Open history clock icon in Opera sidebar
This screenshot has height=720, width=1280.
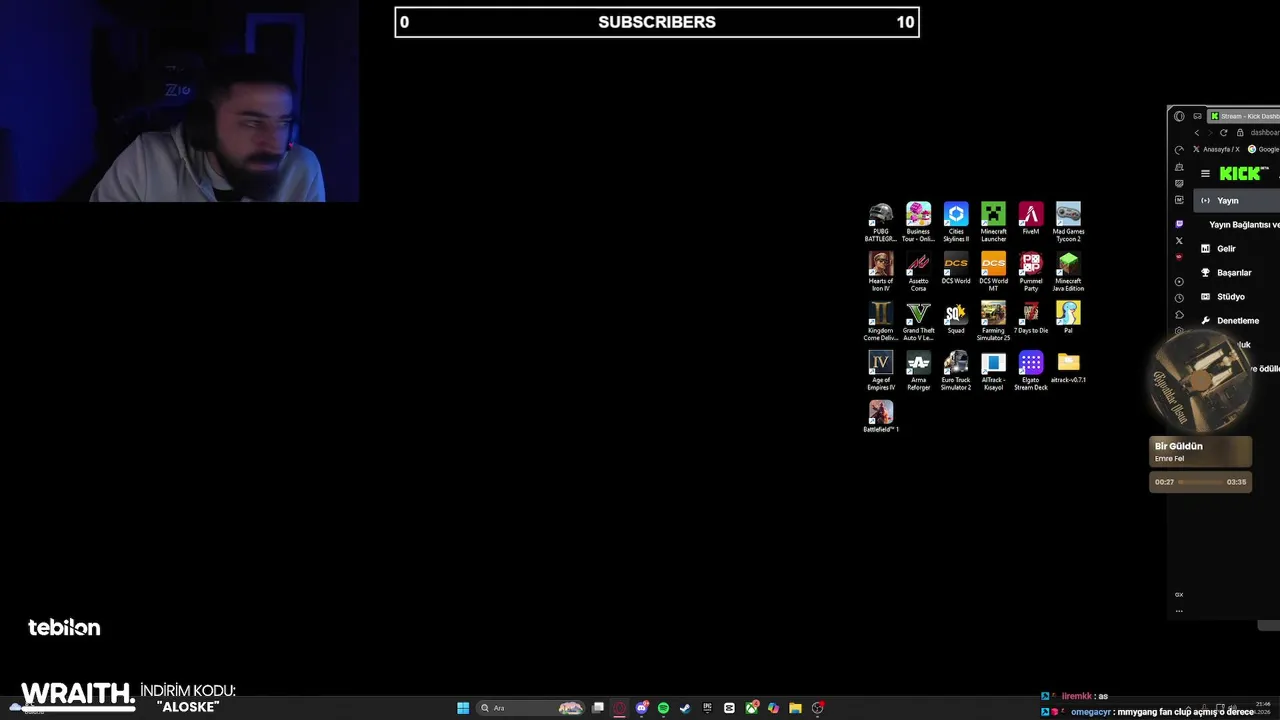1179,298
